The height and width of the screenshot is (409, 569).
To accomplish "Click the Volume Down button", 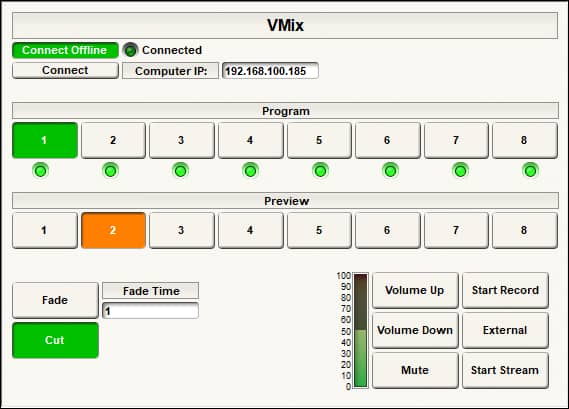I will point(415,330).
